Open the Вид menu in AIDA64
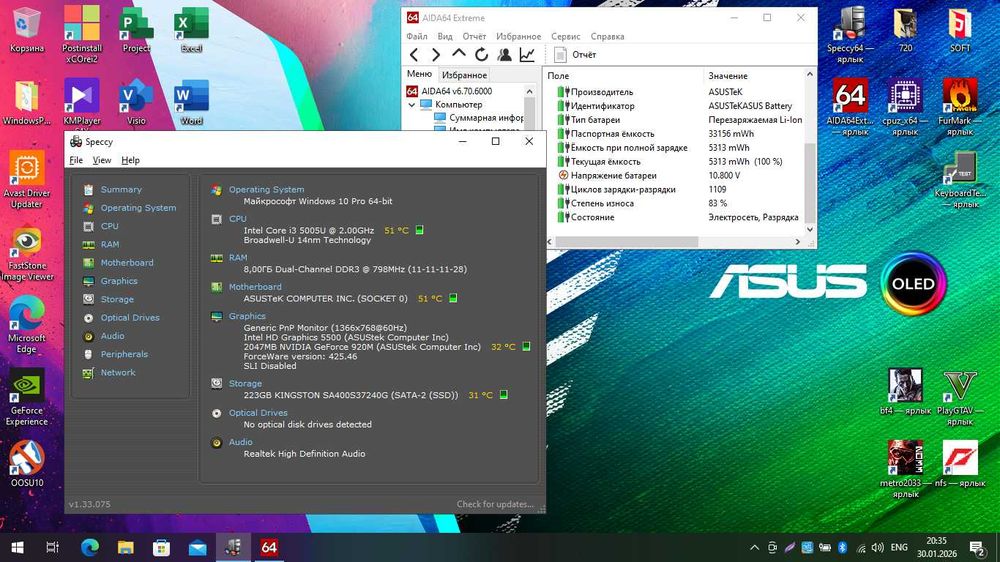The image size is (1000, 562). tap(445, 36)
